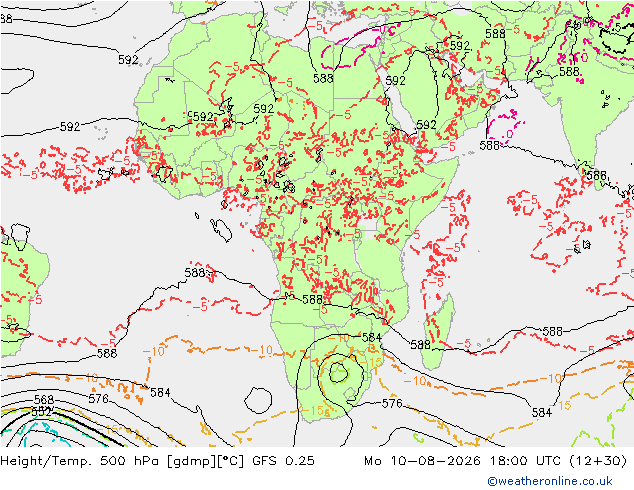Click the '552' height contour label
Image resolution: width=634 pixels, height=490 pixels.
(41, 412)
